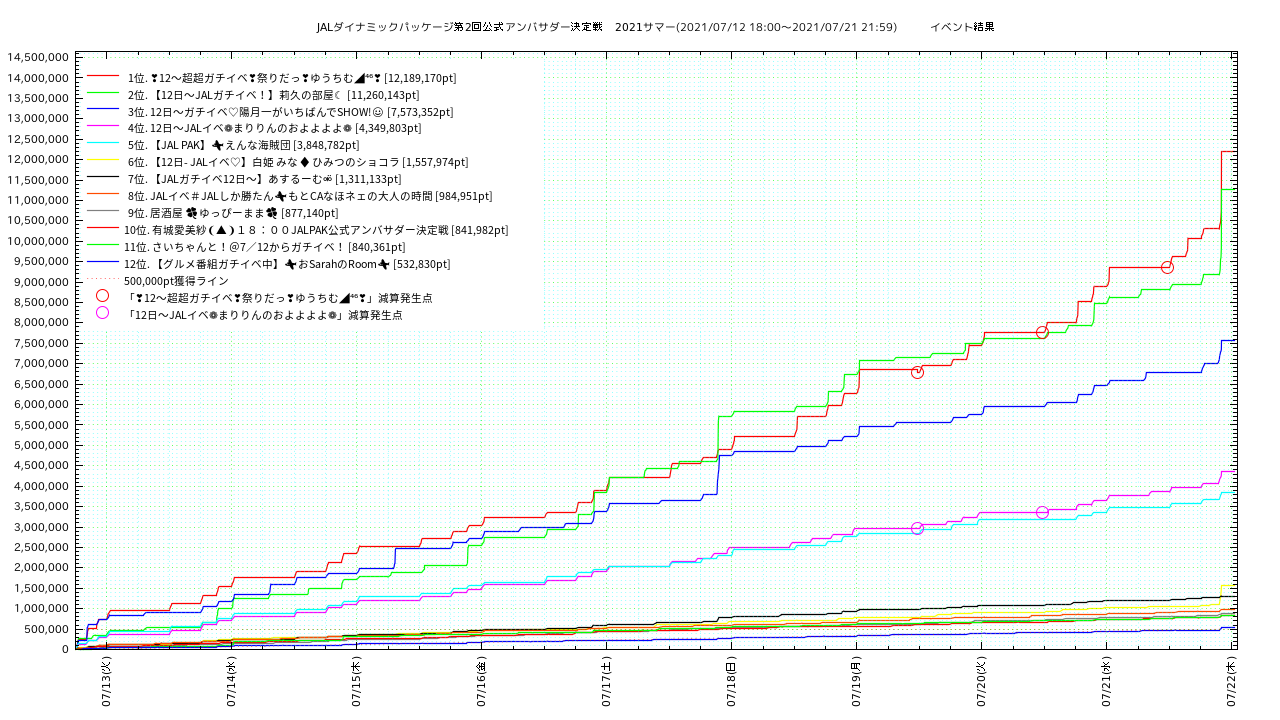Click the ゆうちむ '減算発生点' legend label

279,297
